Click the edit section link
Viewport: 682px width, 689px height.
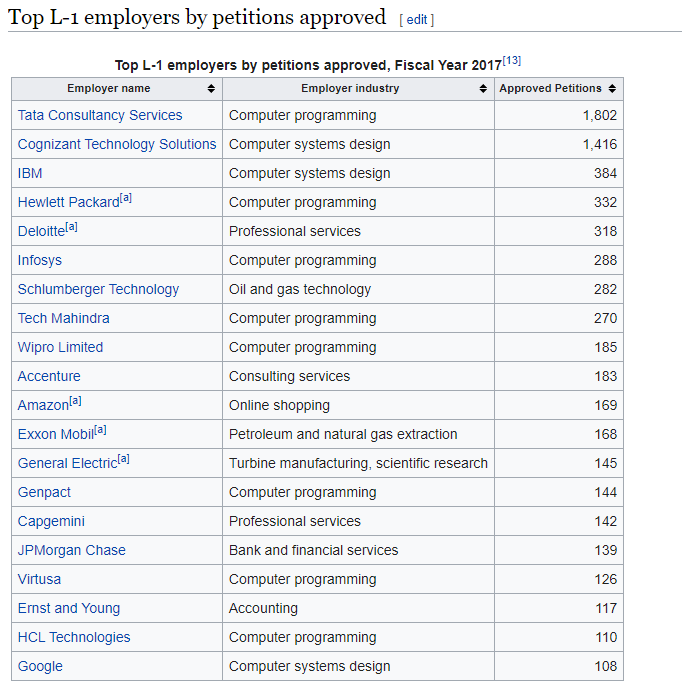417,20
